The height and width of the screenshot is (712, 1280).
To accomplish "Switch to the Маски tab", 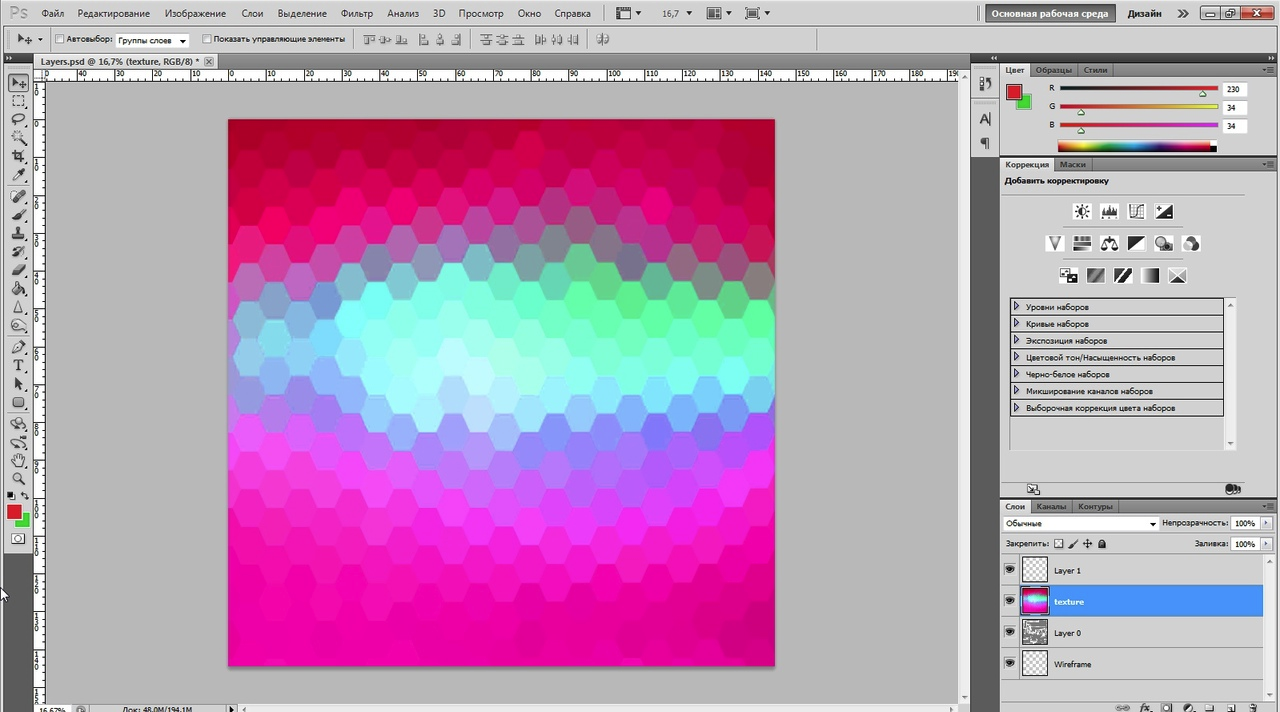I will point(1072,164).
